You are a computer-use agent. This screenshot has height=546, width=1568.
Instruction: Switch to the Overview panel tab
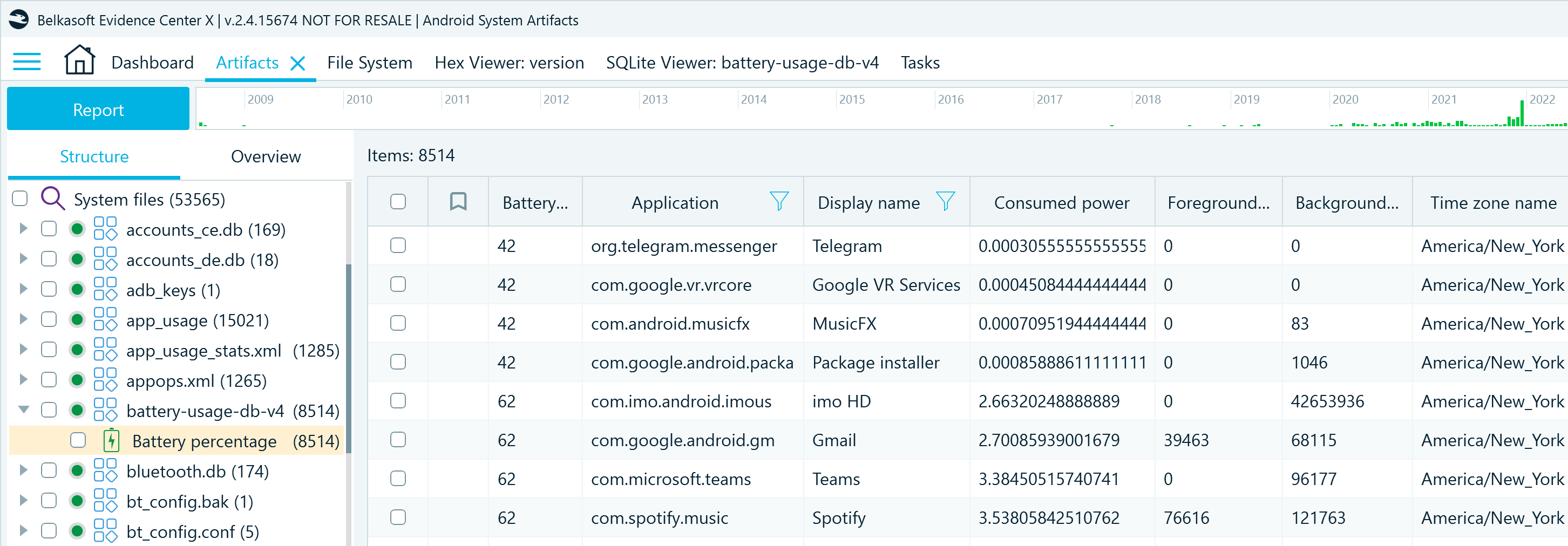tap(266, 156)
